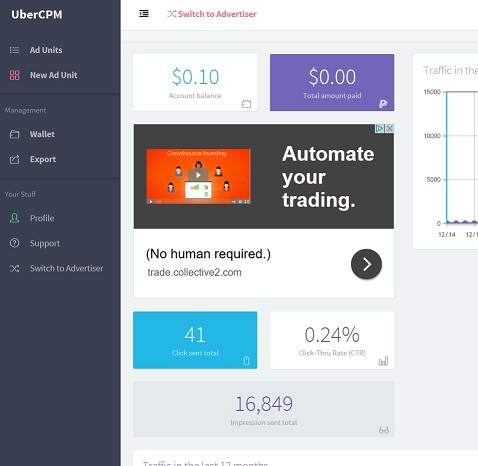Click the 0.24% Click-Thru Rate value
Viewport: 478px width, 466px height.
pyautogui.click(x=332, y=335)
